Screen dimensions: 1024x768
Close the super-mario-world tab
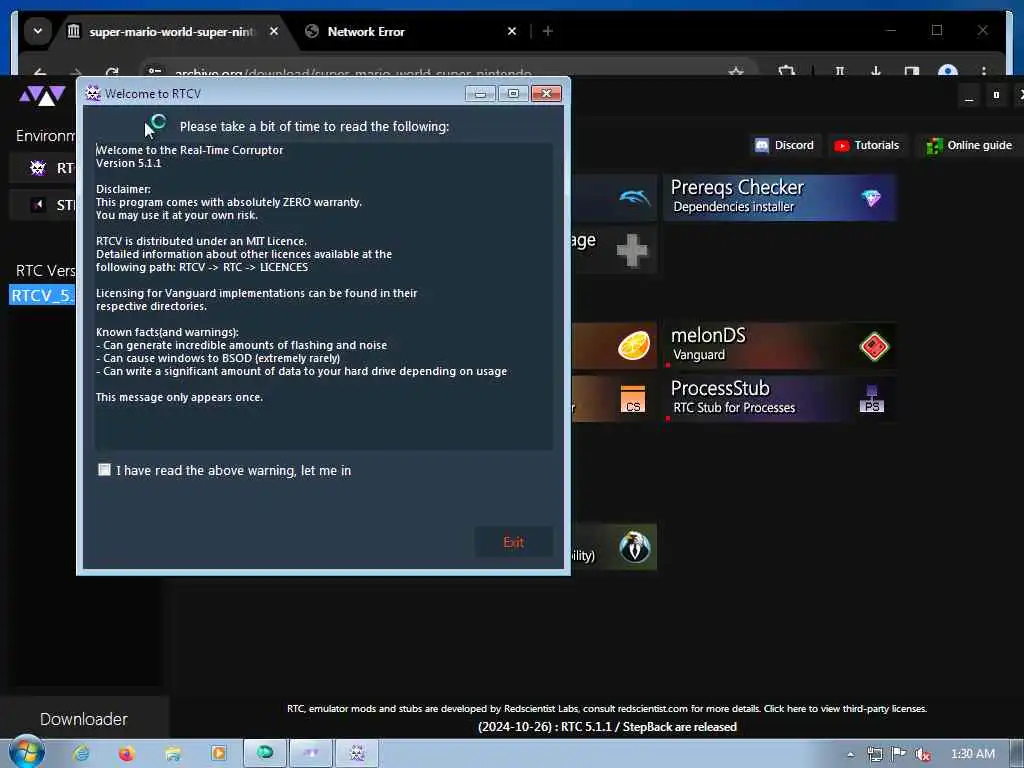pos(274,31)
